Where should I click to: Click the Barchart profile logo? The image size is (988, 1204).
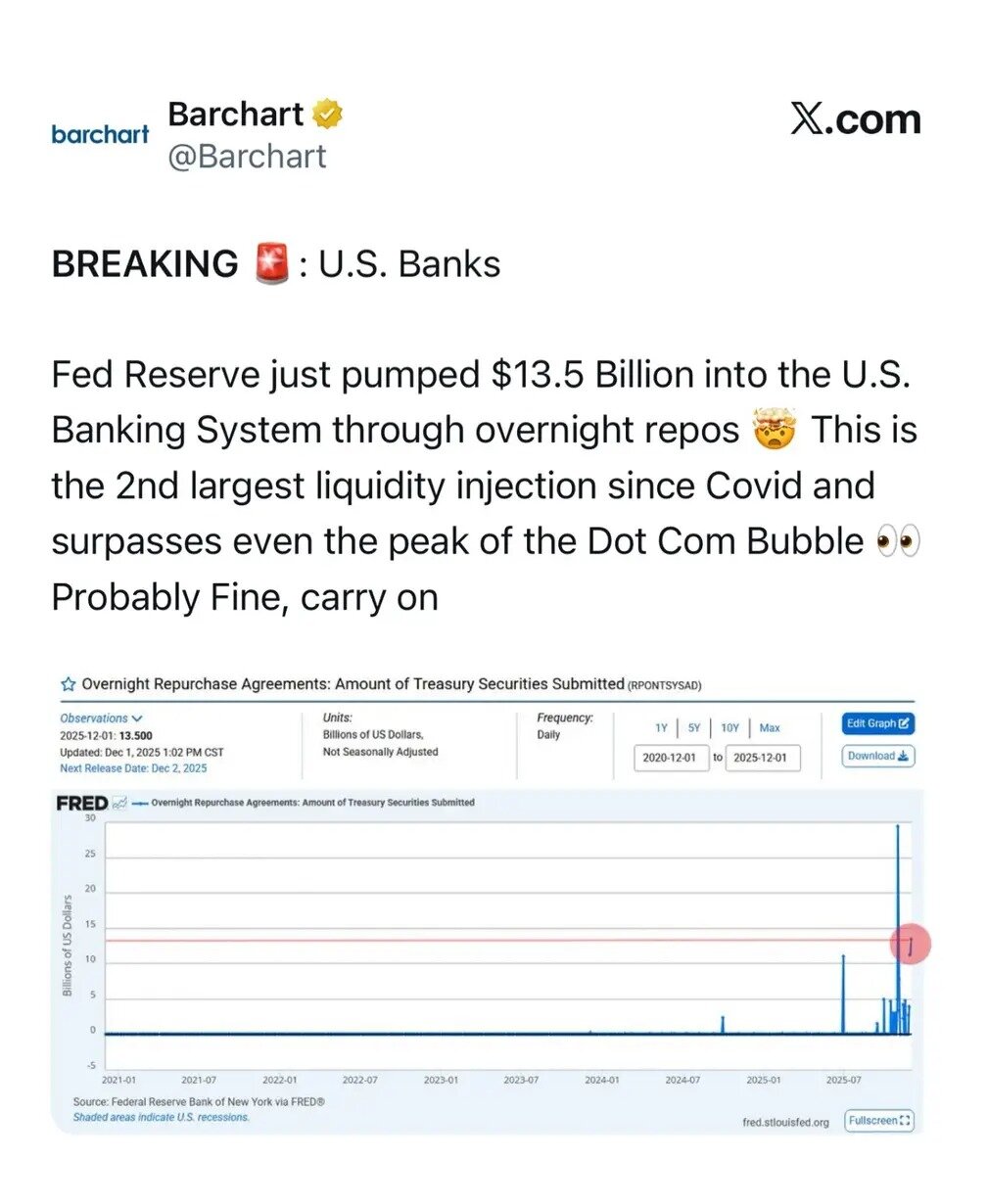[x=100, y=134]
